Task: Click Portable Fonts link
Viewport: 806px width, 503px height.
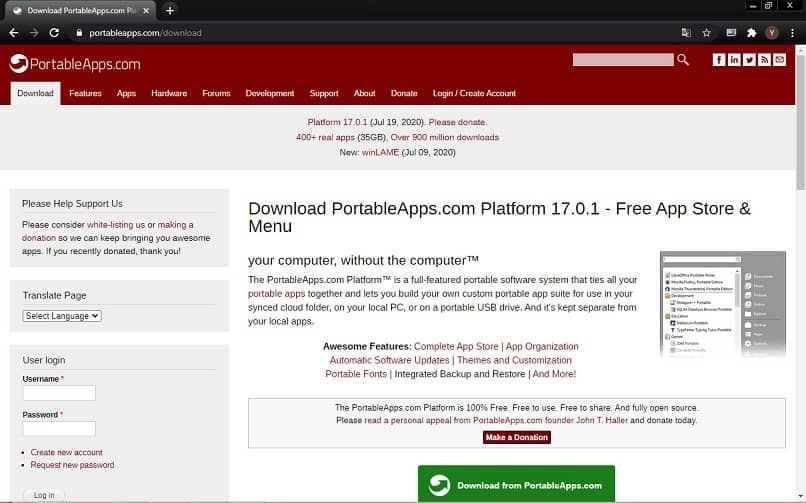Action: (x=356, y=374)
